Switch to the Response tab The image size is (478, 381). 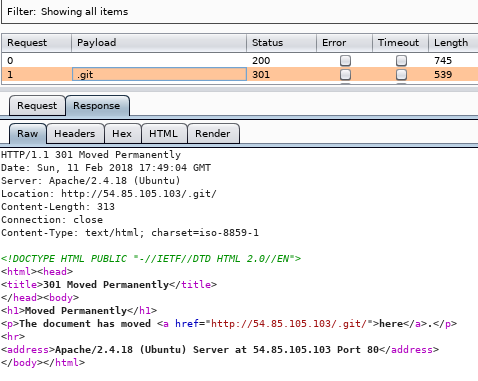[x=97, y=106]
